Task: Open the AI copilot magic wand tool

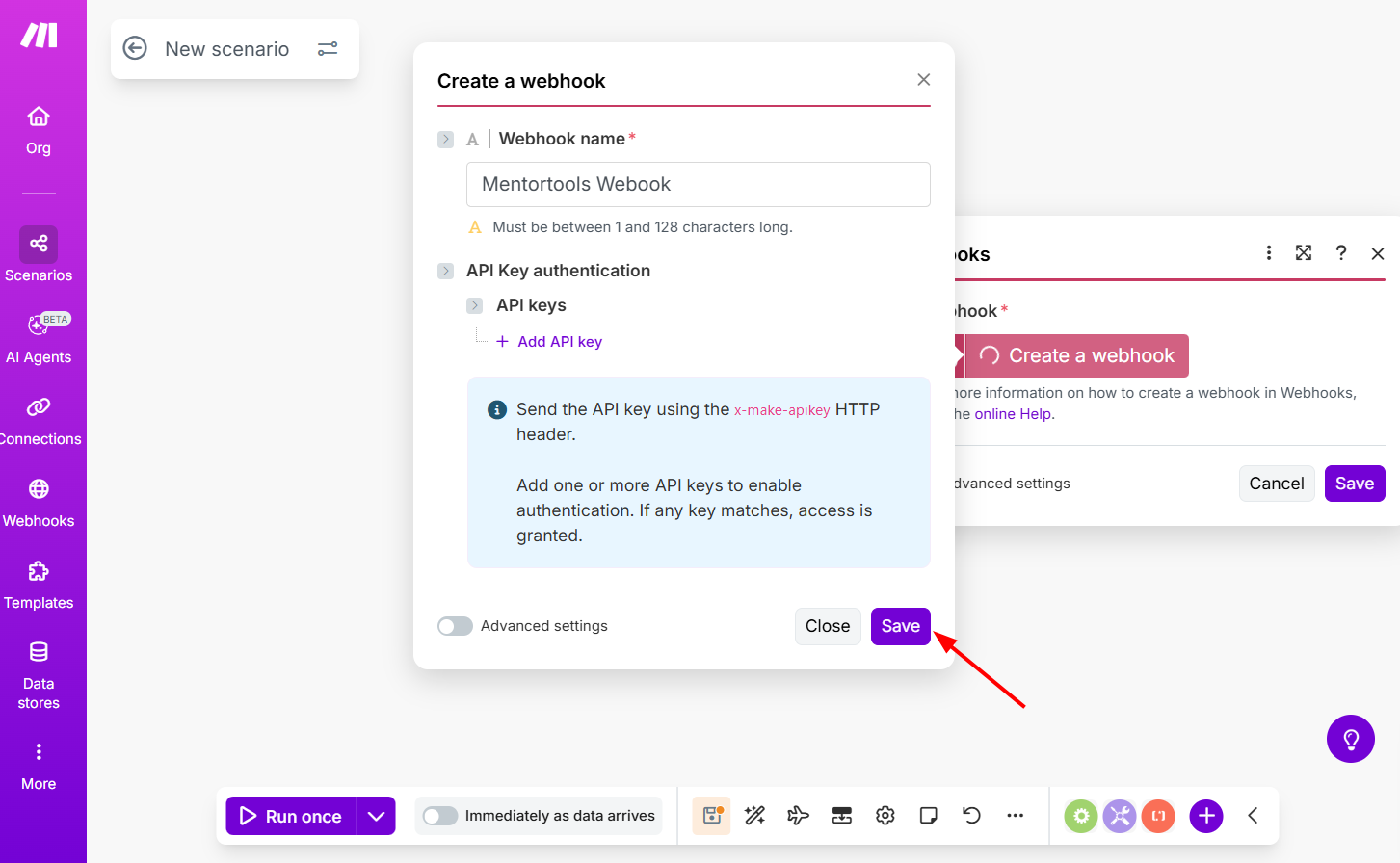Action: point(754,816)
